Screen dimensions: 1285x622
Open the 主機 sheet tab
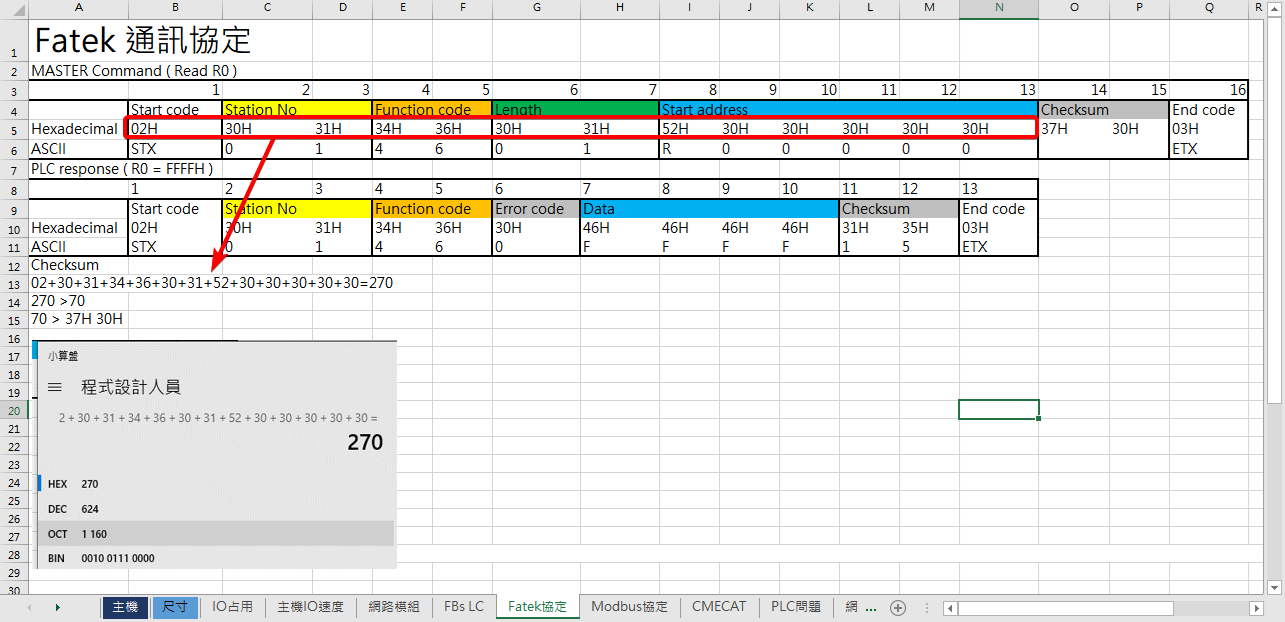[125, 607]
